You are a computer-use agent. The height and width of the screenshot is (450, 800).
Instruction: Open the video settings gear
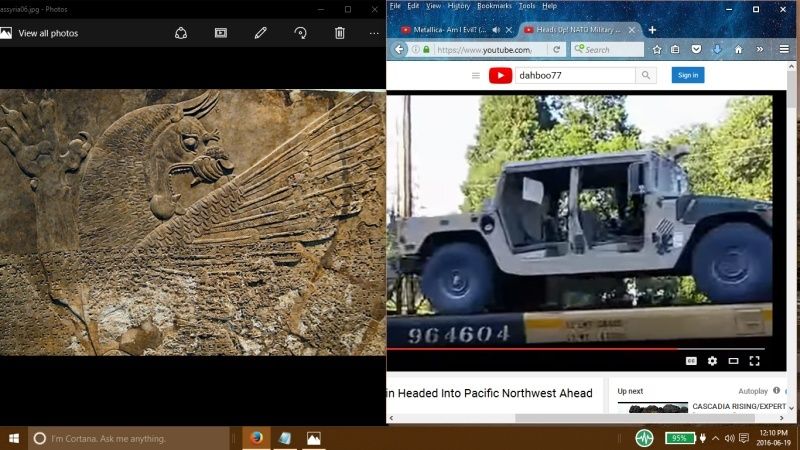(x=712, y=361)
